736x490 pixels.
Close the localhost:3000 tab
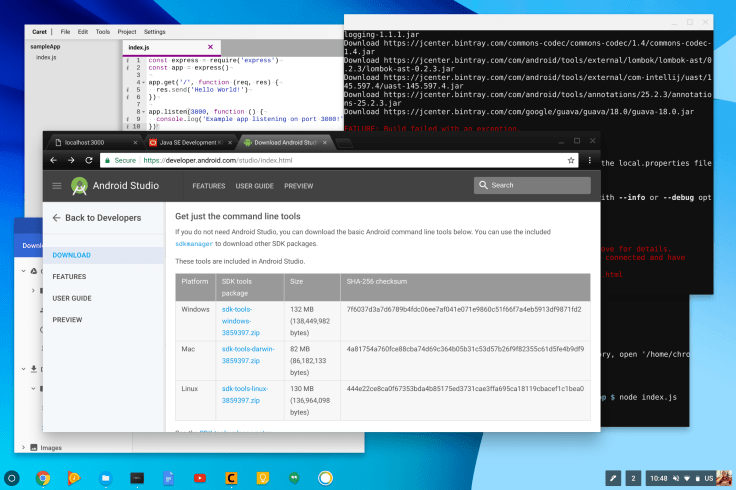coord(135,142)
